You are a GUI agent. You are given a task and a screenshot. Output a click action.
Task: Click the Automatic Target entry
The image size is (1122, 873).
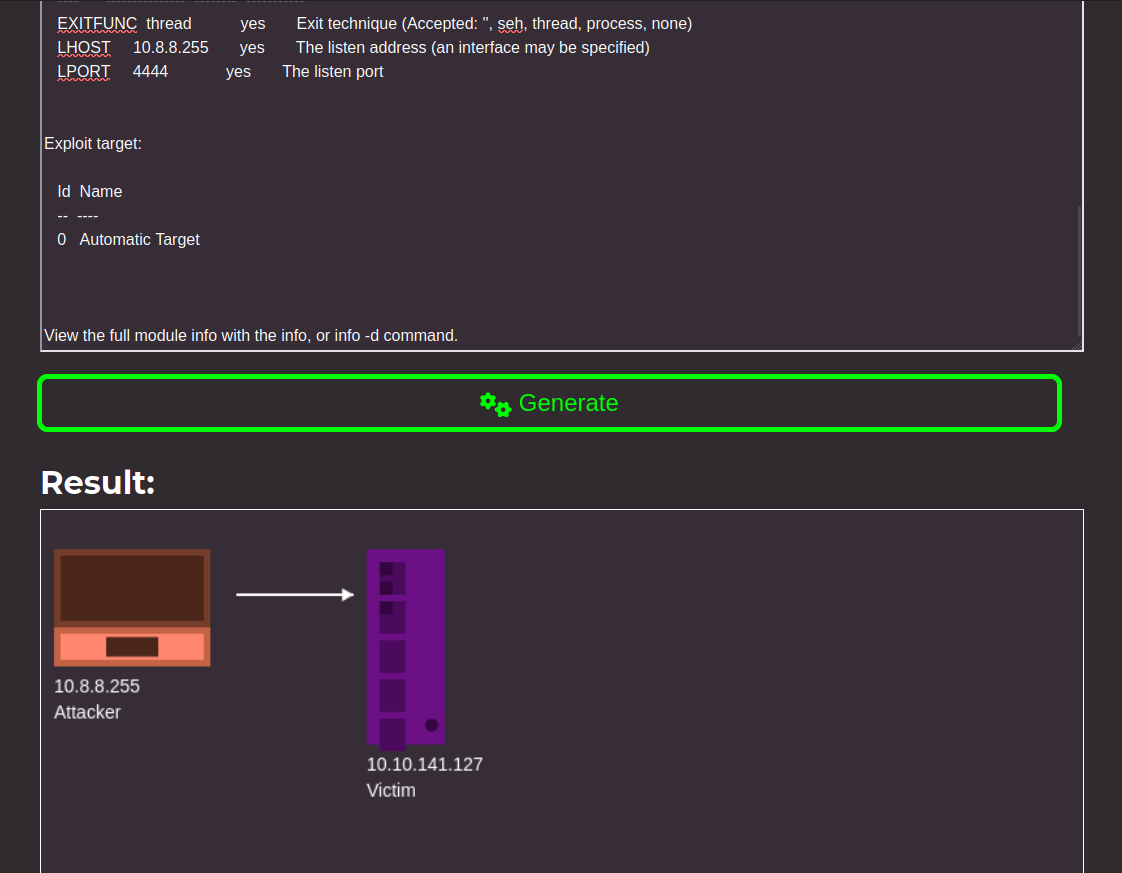pyautogui.click(x=139, y=239)
